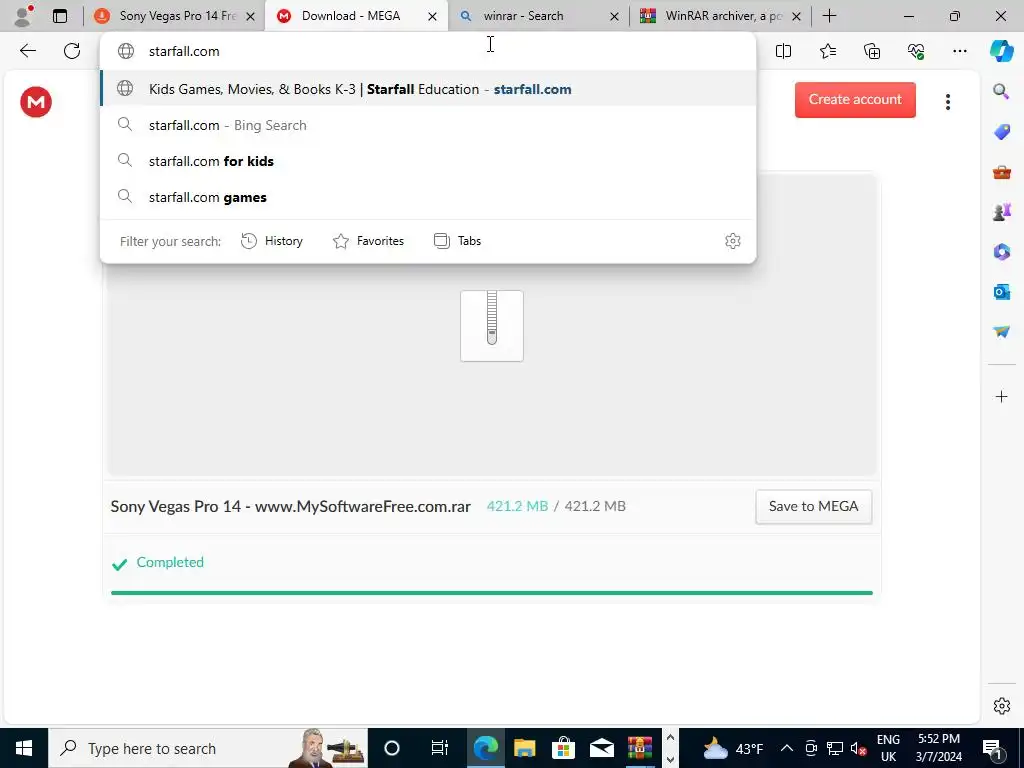Open WinRAR on taskbar

pos(640,748)
